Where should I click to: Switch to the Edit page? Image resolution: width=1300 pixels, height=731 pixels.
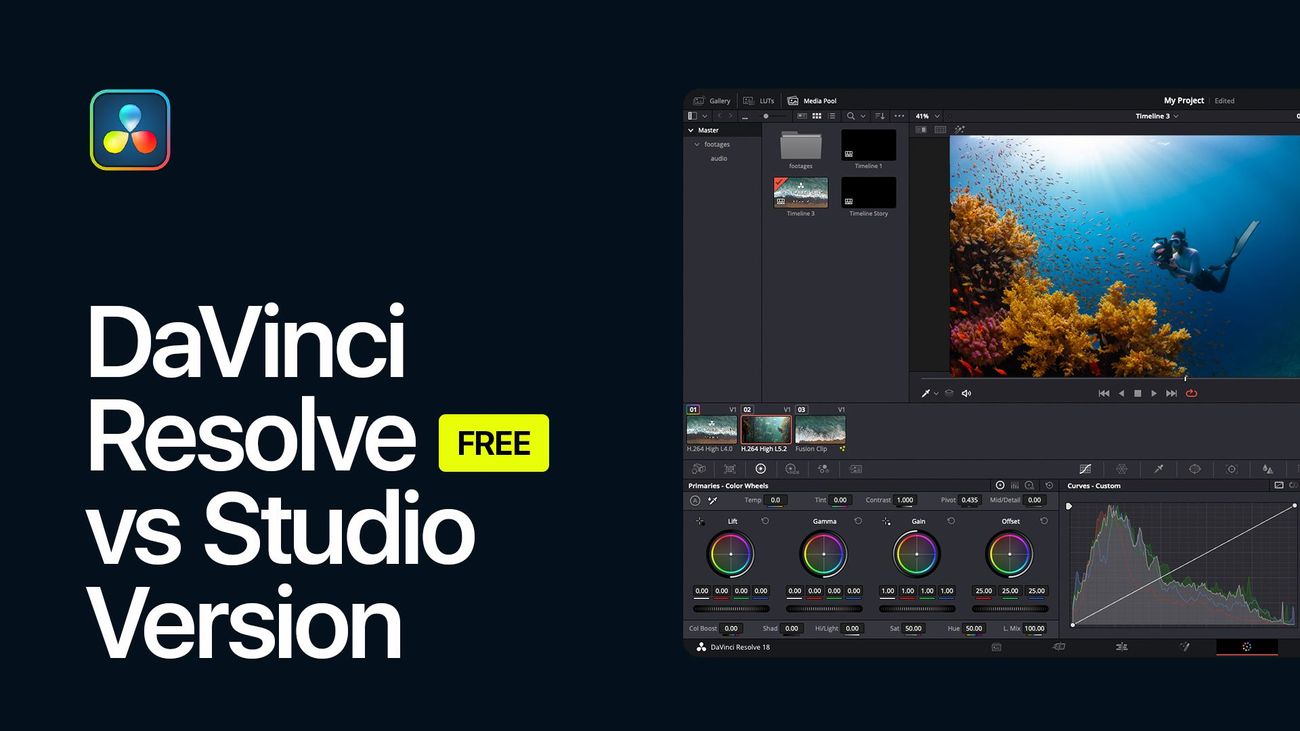(x=1122, y=647)
